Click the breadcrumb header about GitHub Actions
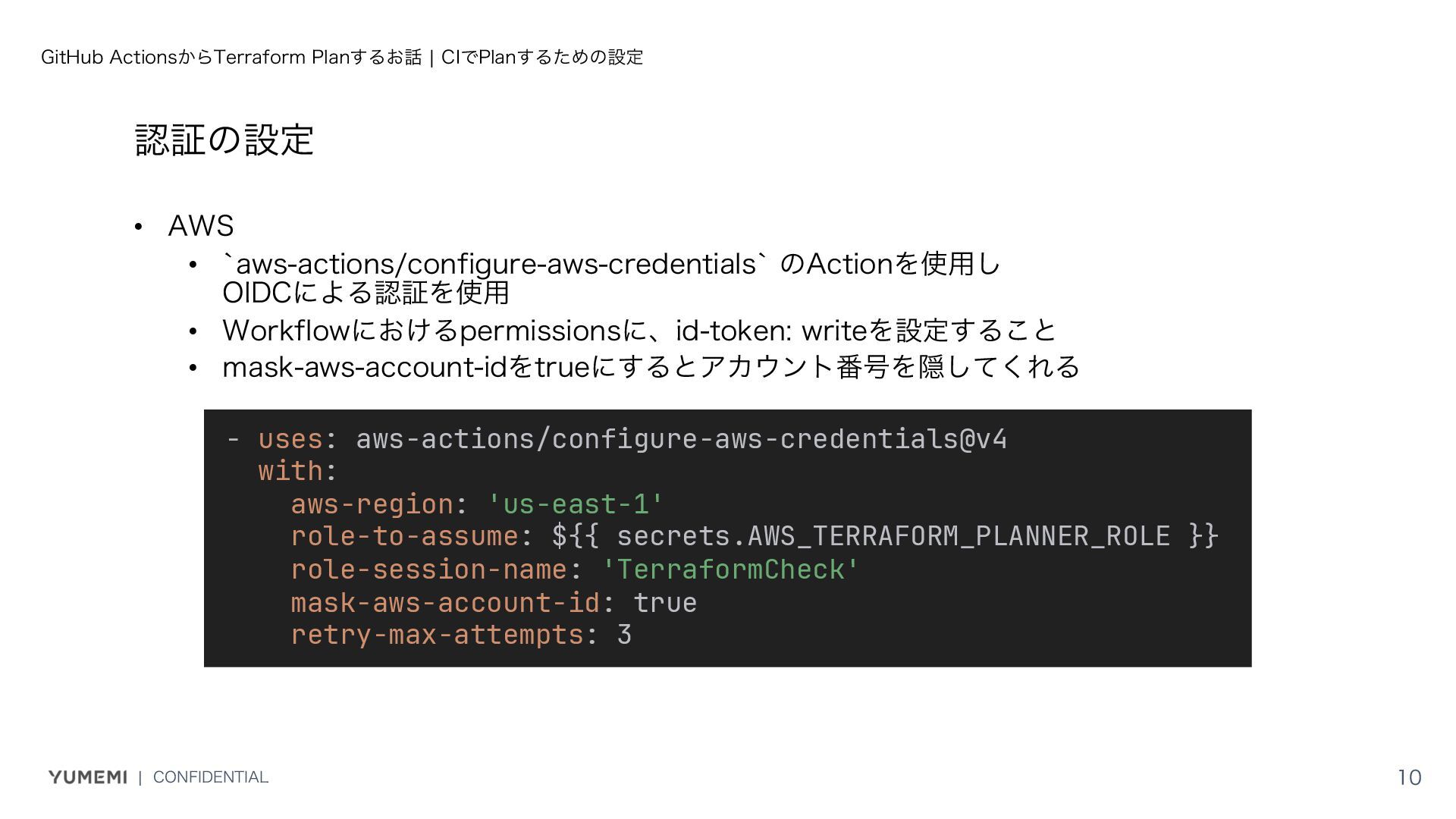Screen dimensions: 1456x819 [342, 57]
